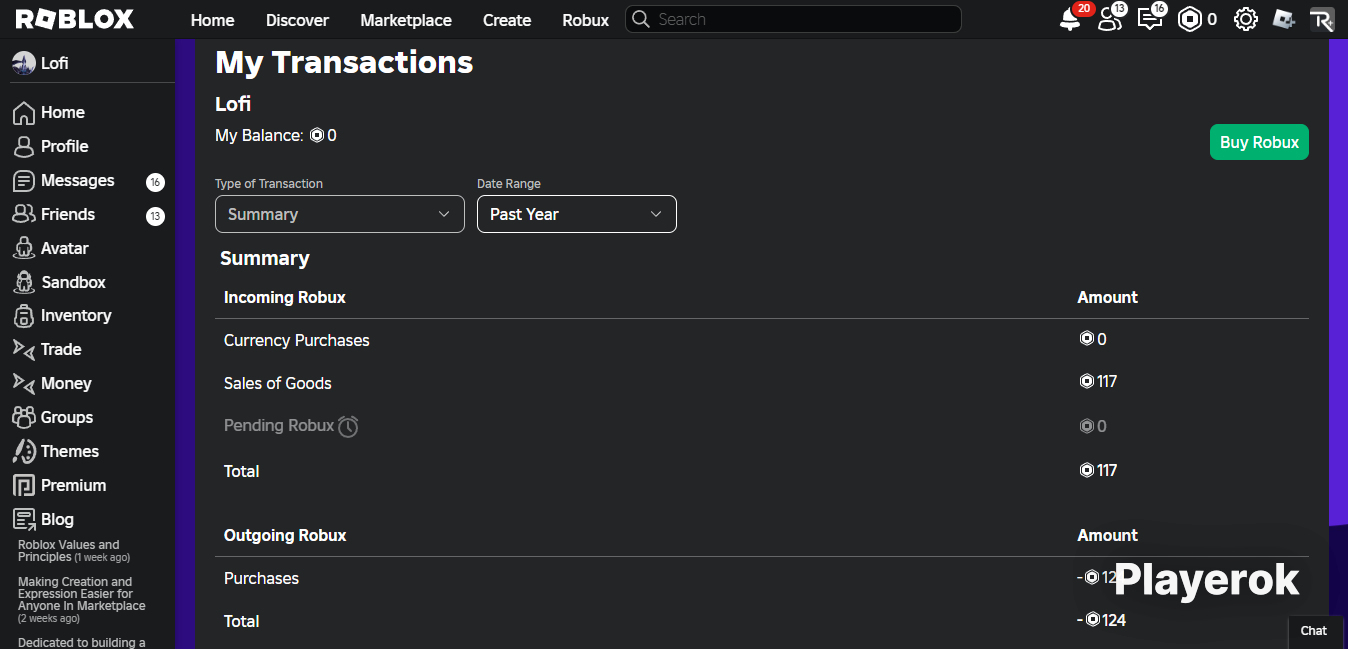1348x649 pixels.
Task: Select Marketplace in the top navigation
Action: pyautogui.click(x=406, y=20)
